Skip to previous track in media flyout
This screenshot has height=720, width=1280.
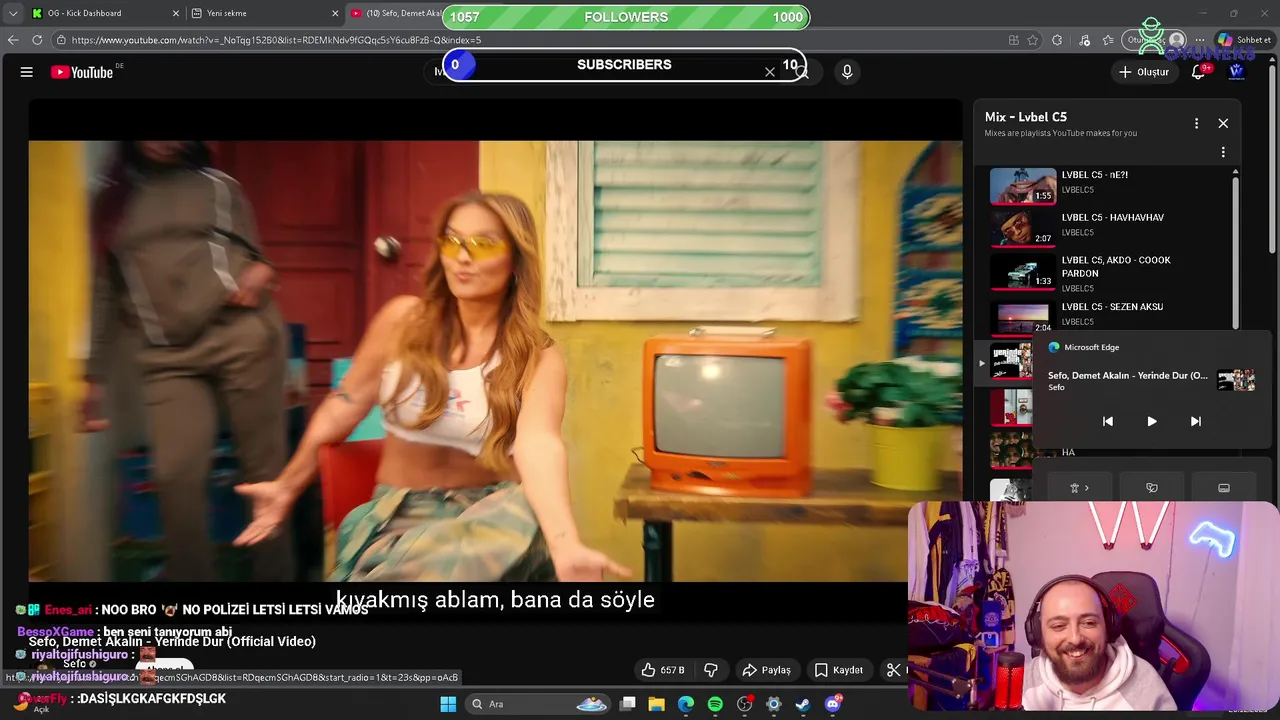tap(1107, 421)
